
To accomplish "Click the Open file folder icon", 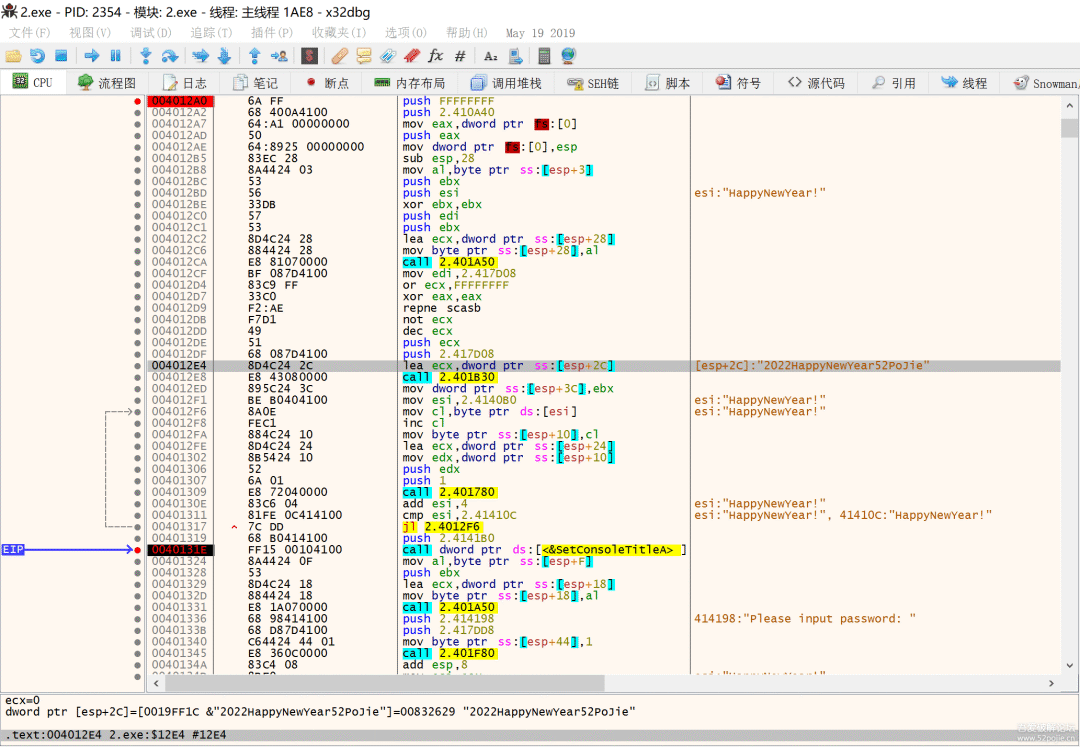I will coord(13,56).
